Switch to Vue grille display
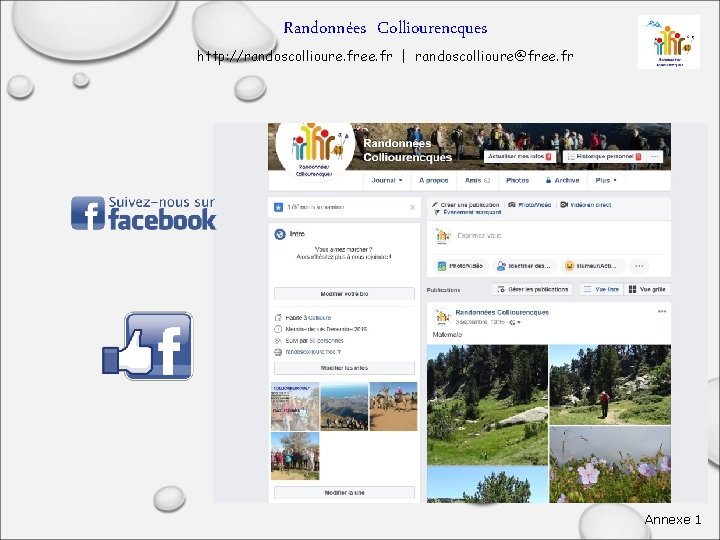The image size is (720, 540). tap(647, 289)
